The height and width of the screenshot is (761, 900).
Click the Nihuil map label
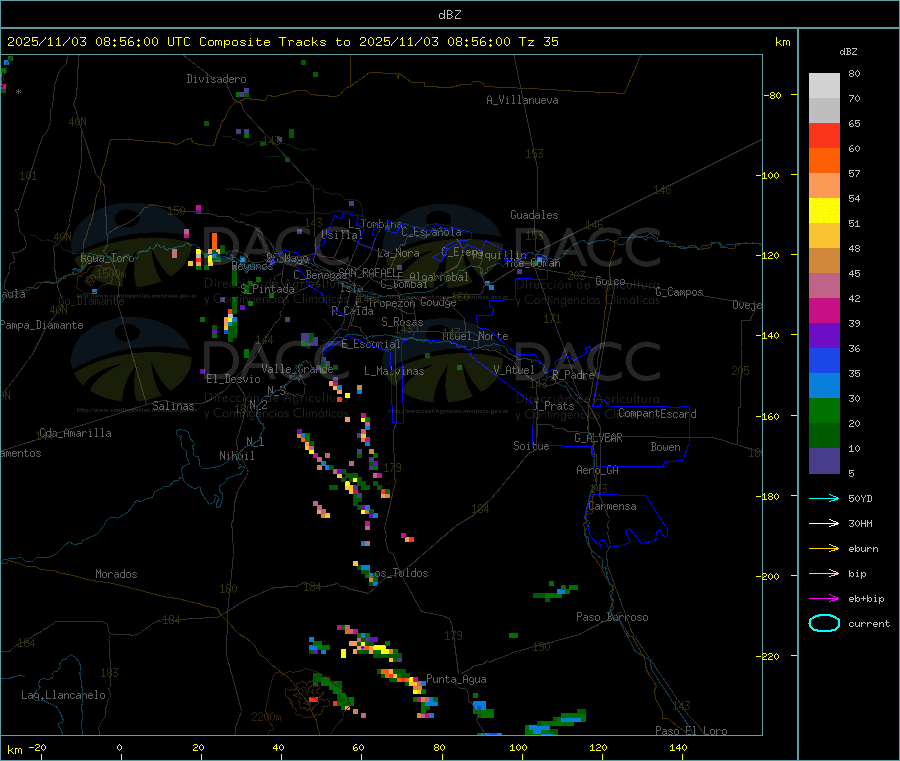236,456
